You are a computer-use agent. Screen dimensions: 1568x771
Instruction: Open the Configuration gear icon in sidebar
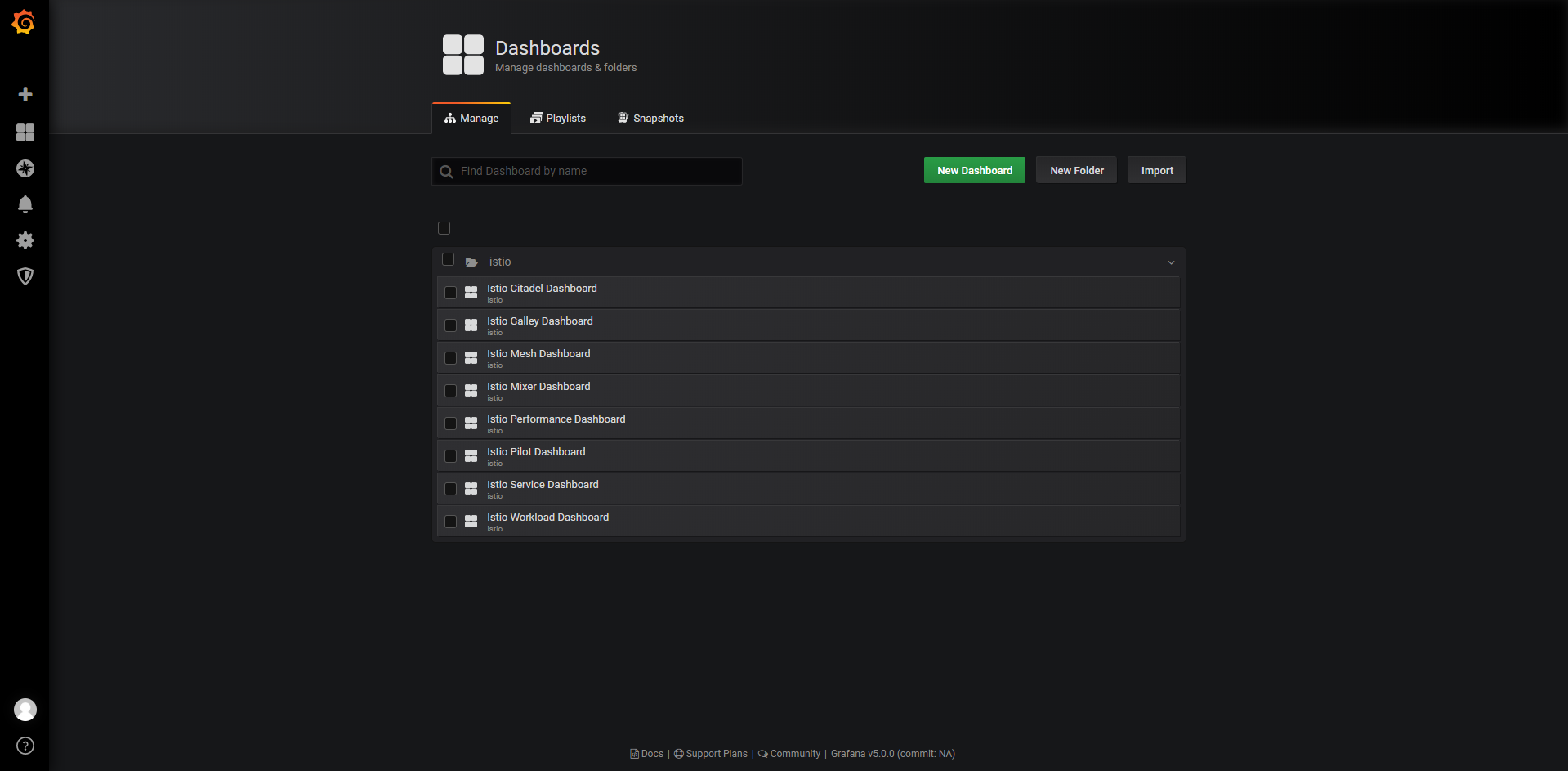click(25, 240)
